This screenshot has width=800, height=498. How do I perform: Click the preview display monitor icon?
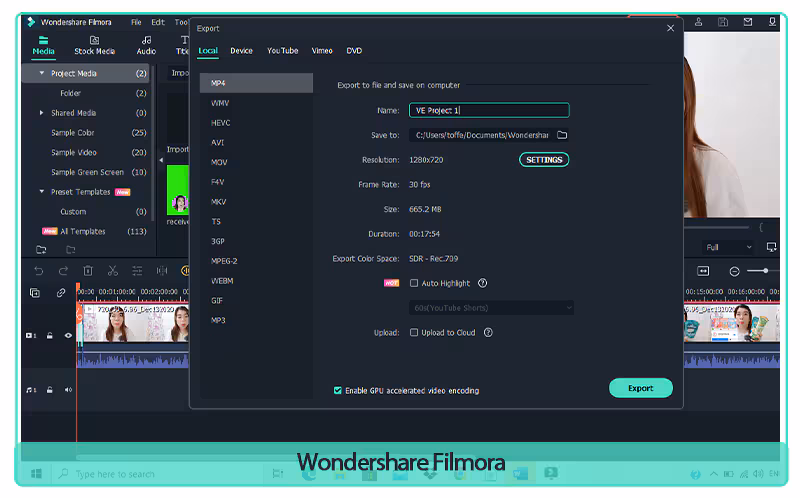(771, 247)
